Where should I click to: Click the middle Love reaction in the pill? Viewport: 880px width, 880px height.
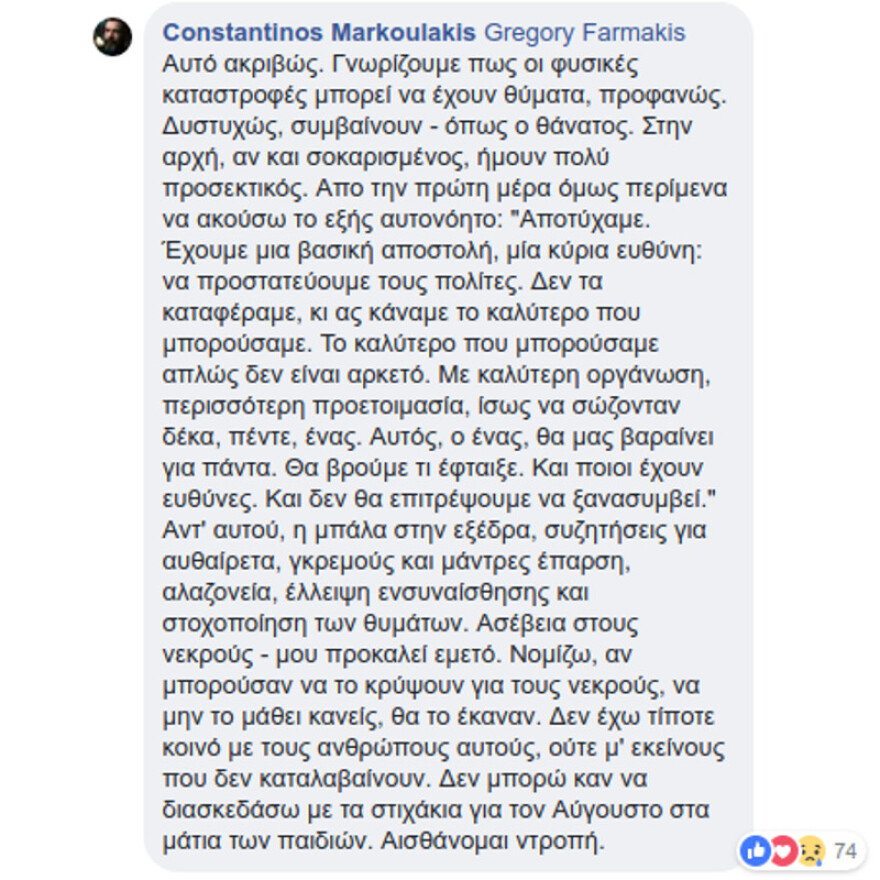(782, 850)
